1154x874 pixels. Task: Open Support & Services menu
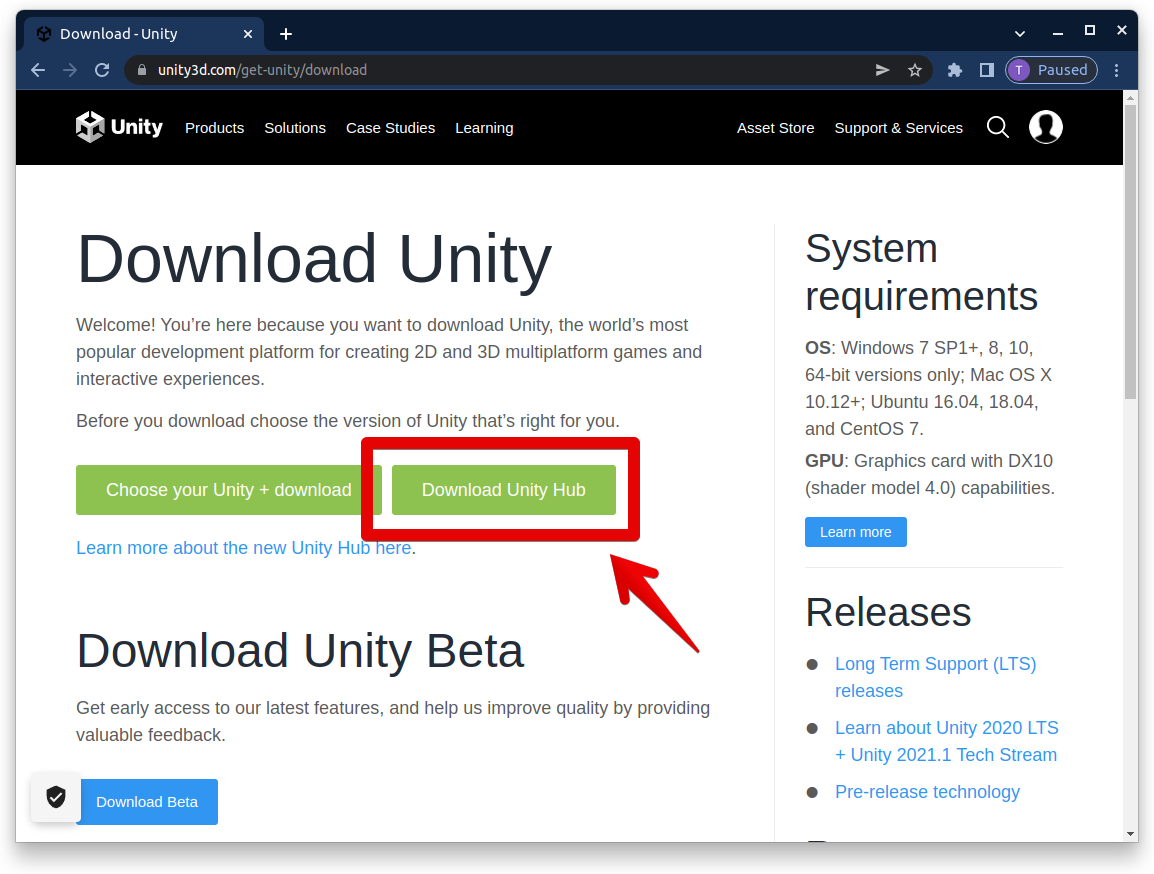pyautogui.click(x=899, y=128)
